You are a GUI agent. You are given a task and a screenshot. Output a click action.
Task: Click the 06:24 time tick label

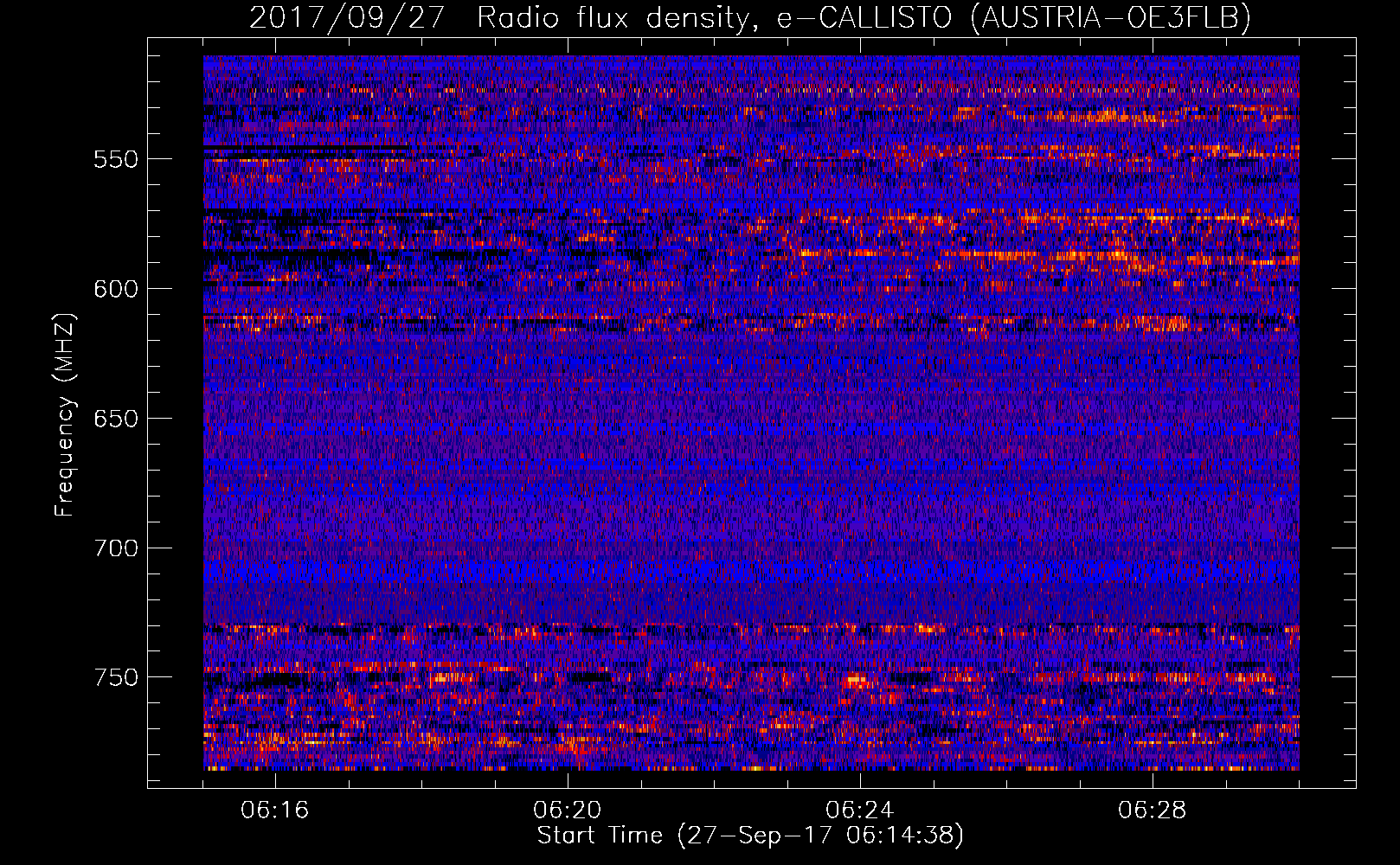click(x=860, y=811)
